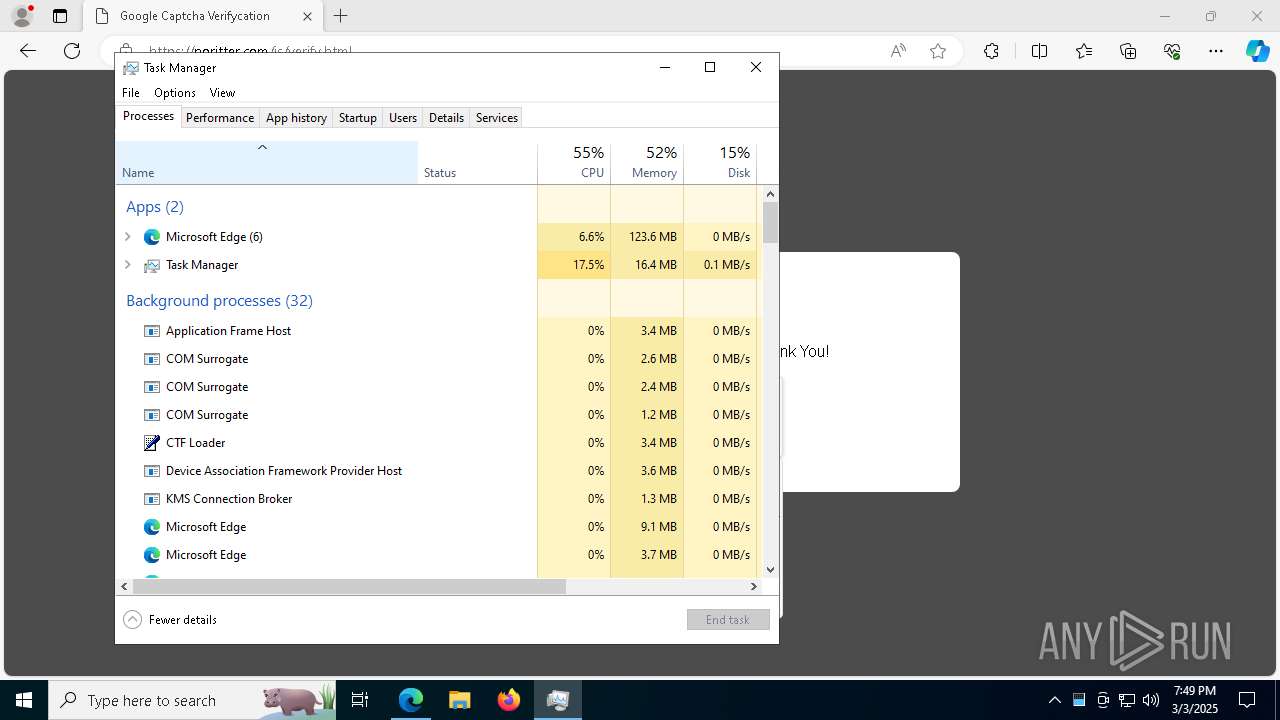This screenshot has height=720, width=1280.
Task: Sort by the CPU column header
Action: [x=574, y=162]
